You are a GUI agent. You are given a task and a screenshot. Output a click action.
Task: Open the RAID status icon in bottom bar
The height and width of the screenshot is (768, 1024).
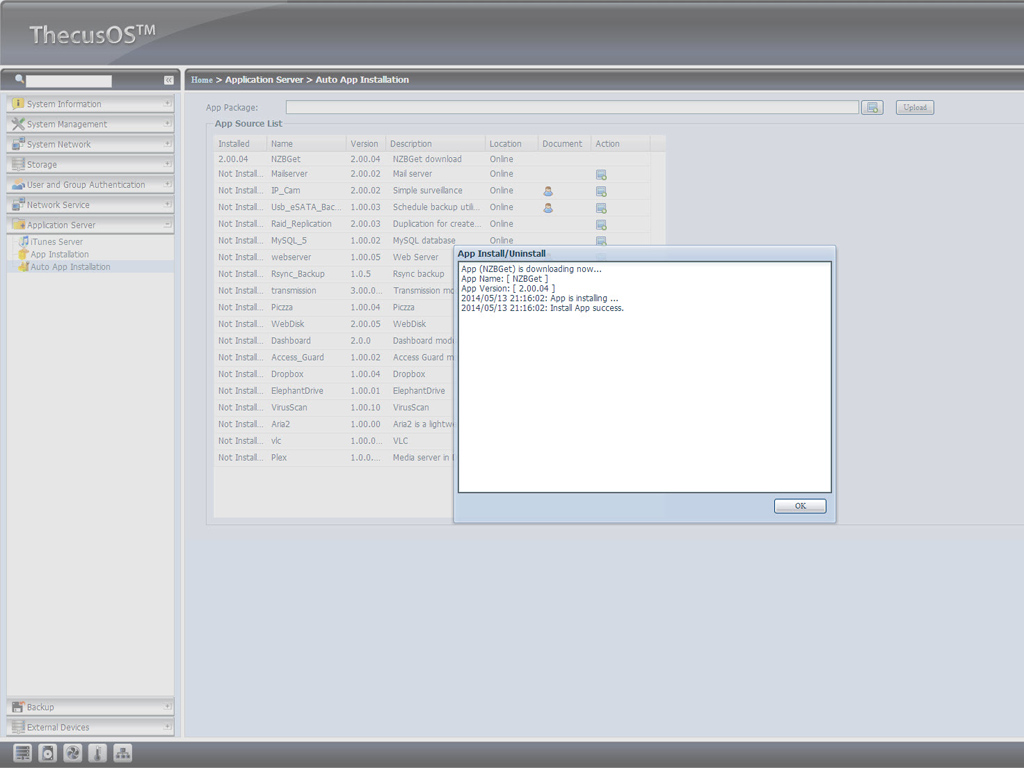tap(22, 753)
